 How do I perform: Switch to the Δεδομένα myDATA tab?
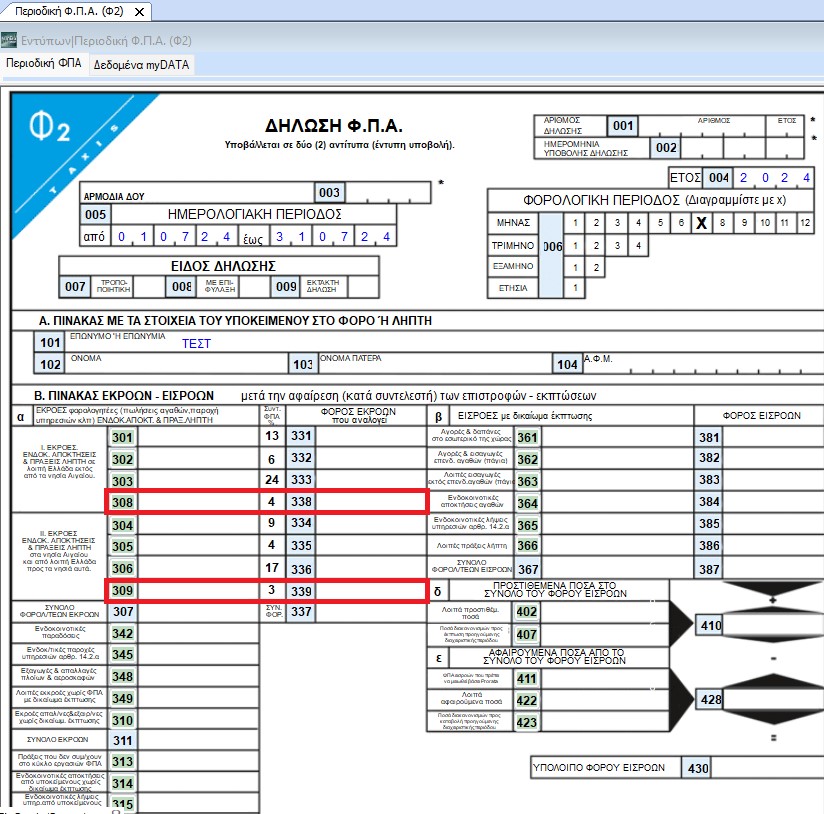click(141, 65)
